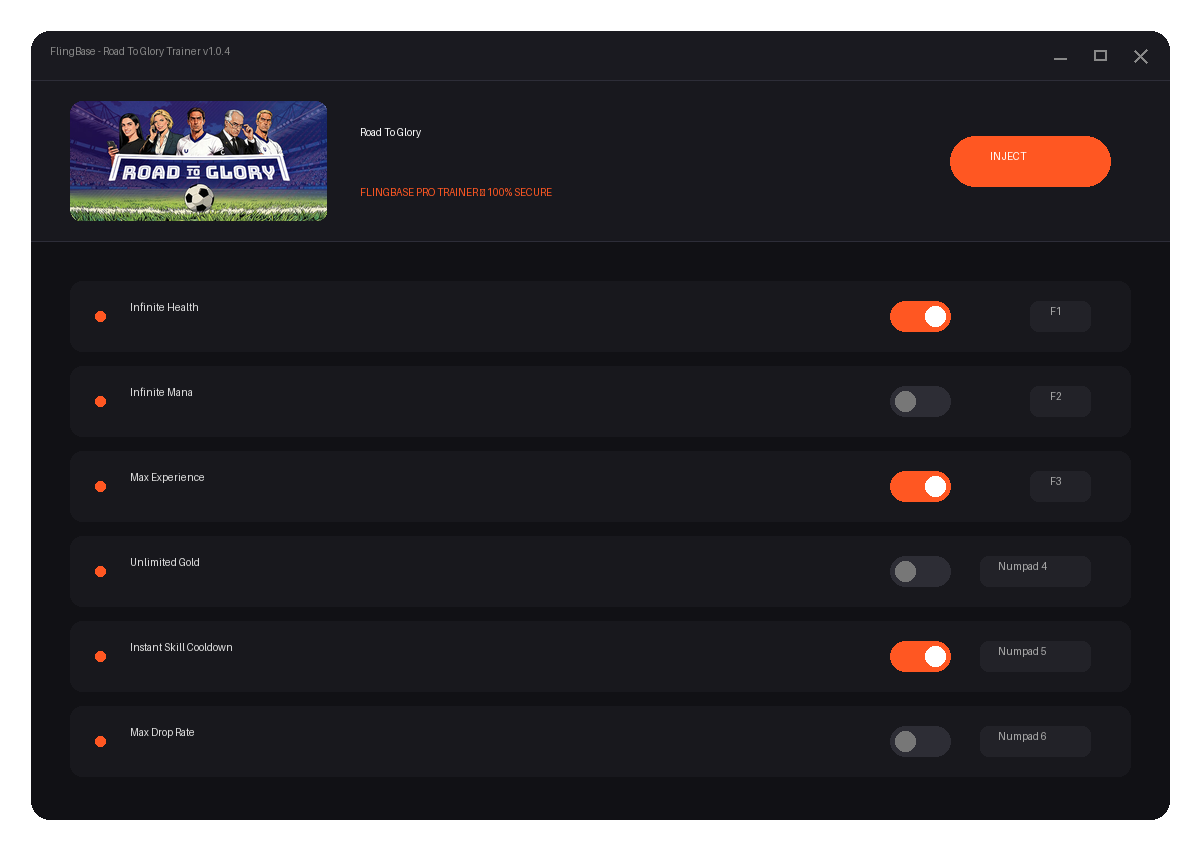Viewport: 1200px width, 850px height.
Task: Maximize the FlingBase trainer window
Action: pos(1100,56)
